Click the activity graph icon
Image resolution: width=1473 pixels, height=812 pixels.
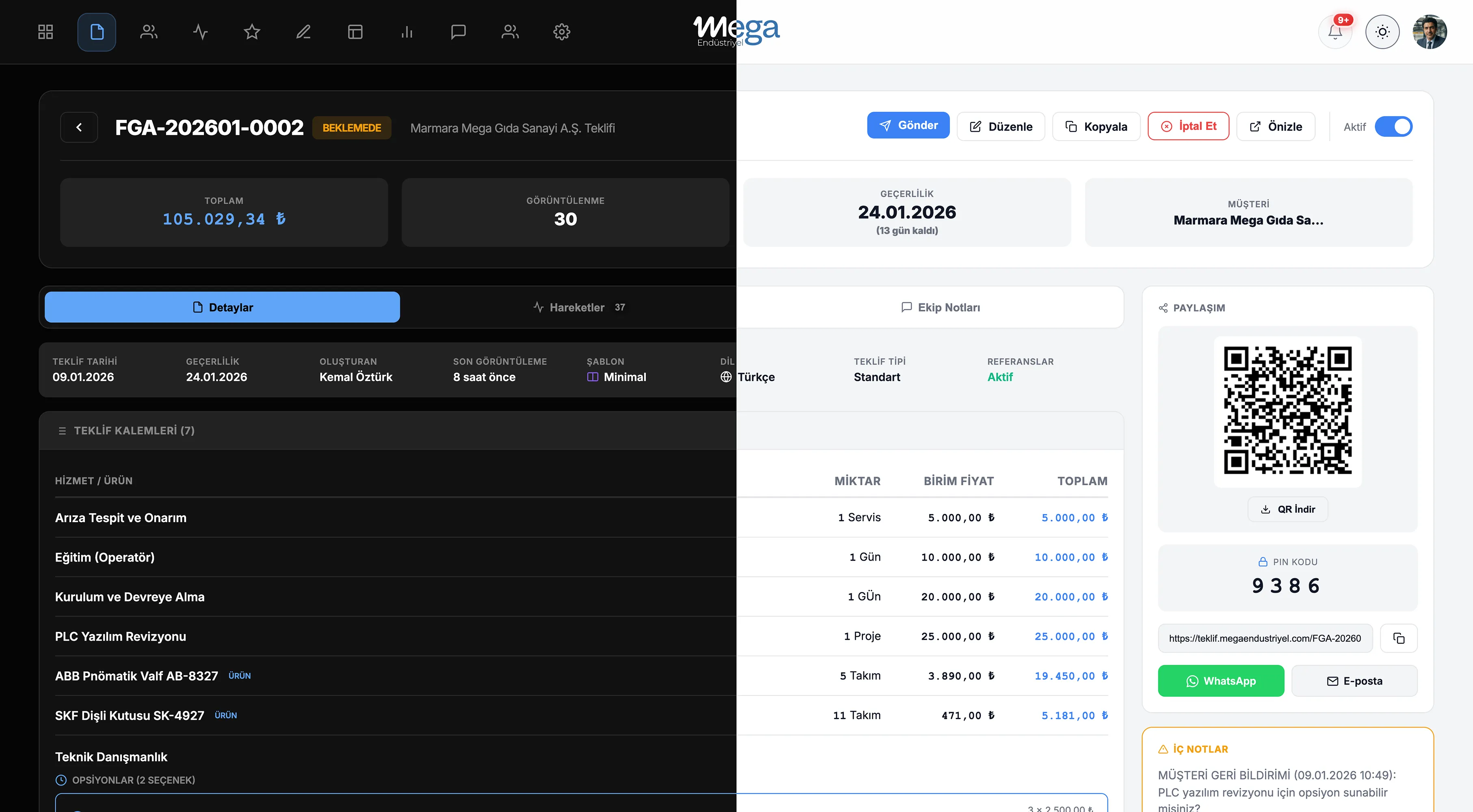(x=200, y=31)
